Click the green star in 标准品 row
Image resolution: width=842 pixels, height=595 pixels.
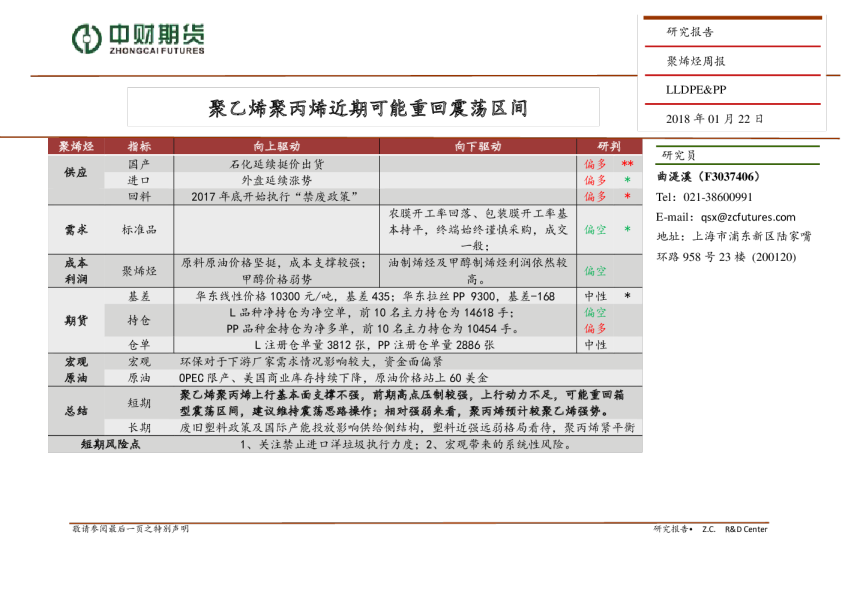(x=627, y=230)
